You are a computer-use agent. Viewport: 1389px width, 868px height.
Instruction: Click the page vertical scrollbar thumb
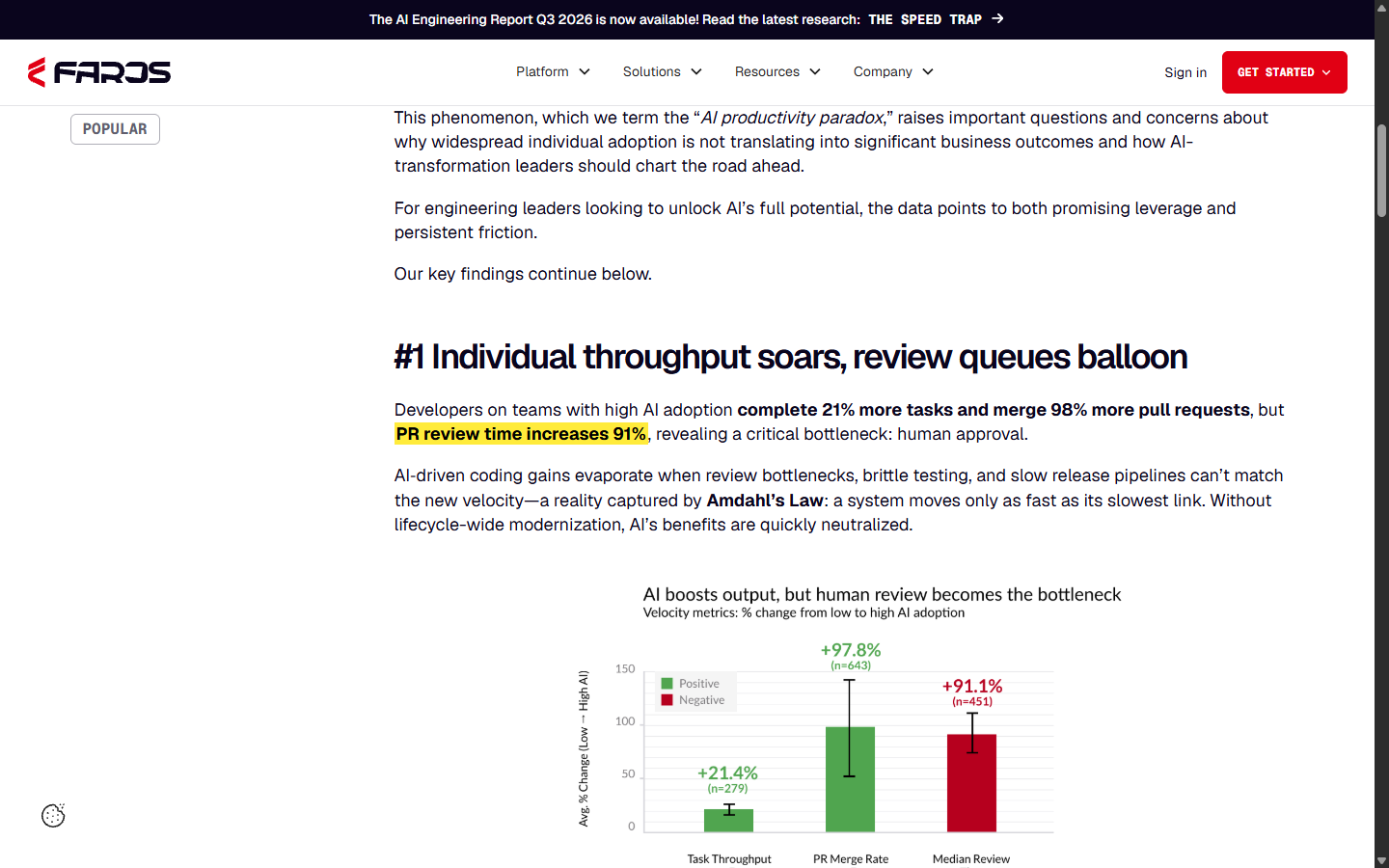click(x=1381, y=170)
